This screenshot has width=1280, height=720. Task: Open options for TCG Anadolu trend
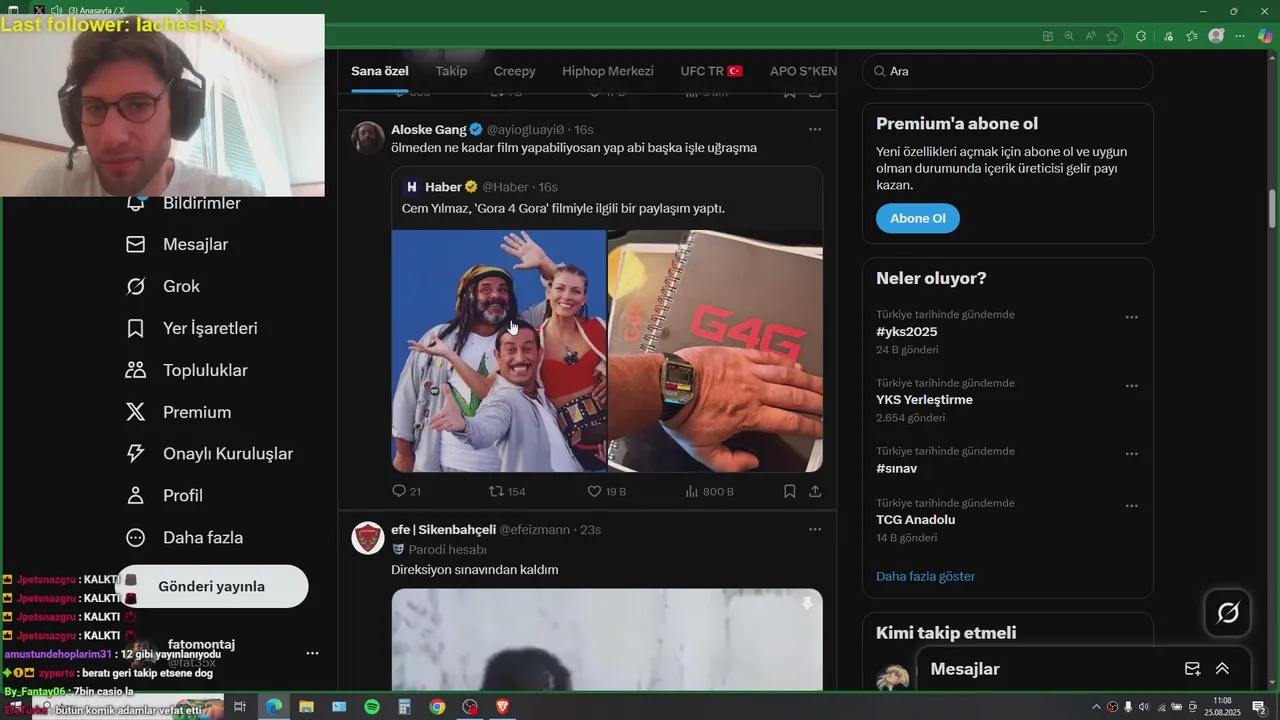pyautogui.click(x=1131, y=506)
